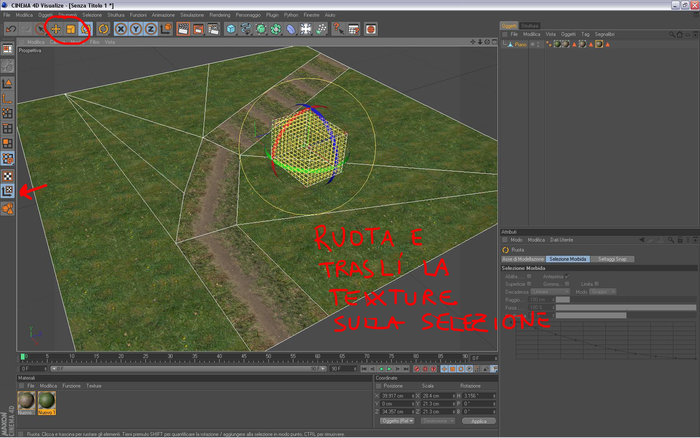Toggle the Superficie checkbox

tap(529, 284)
